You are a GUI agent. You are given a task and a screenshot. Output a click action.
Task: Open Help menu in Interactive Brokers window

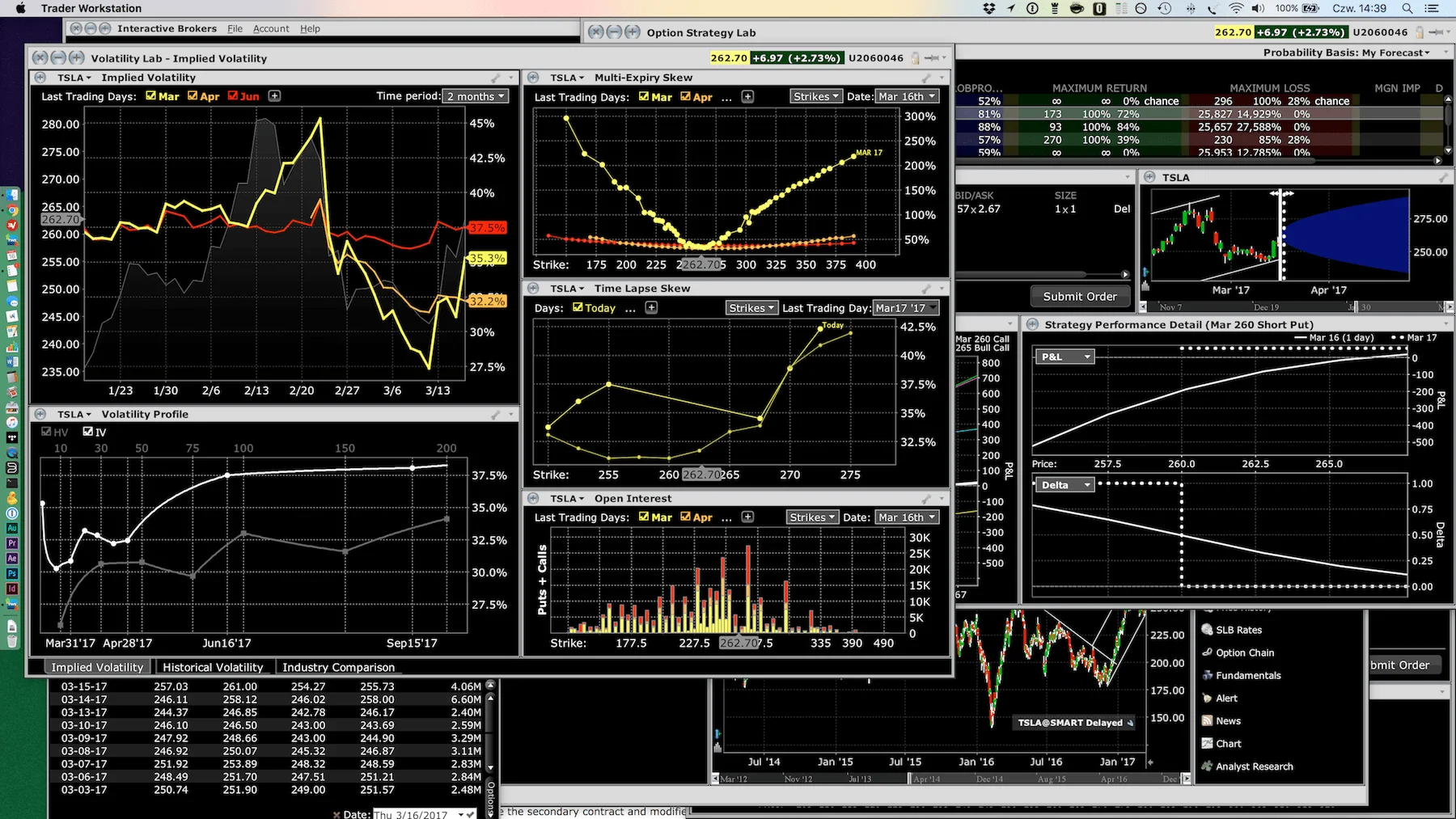(310, 28)
